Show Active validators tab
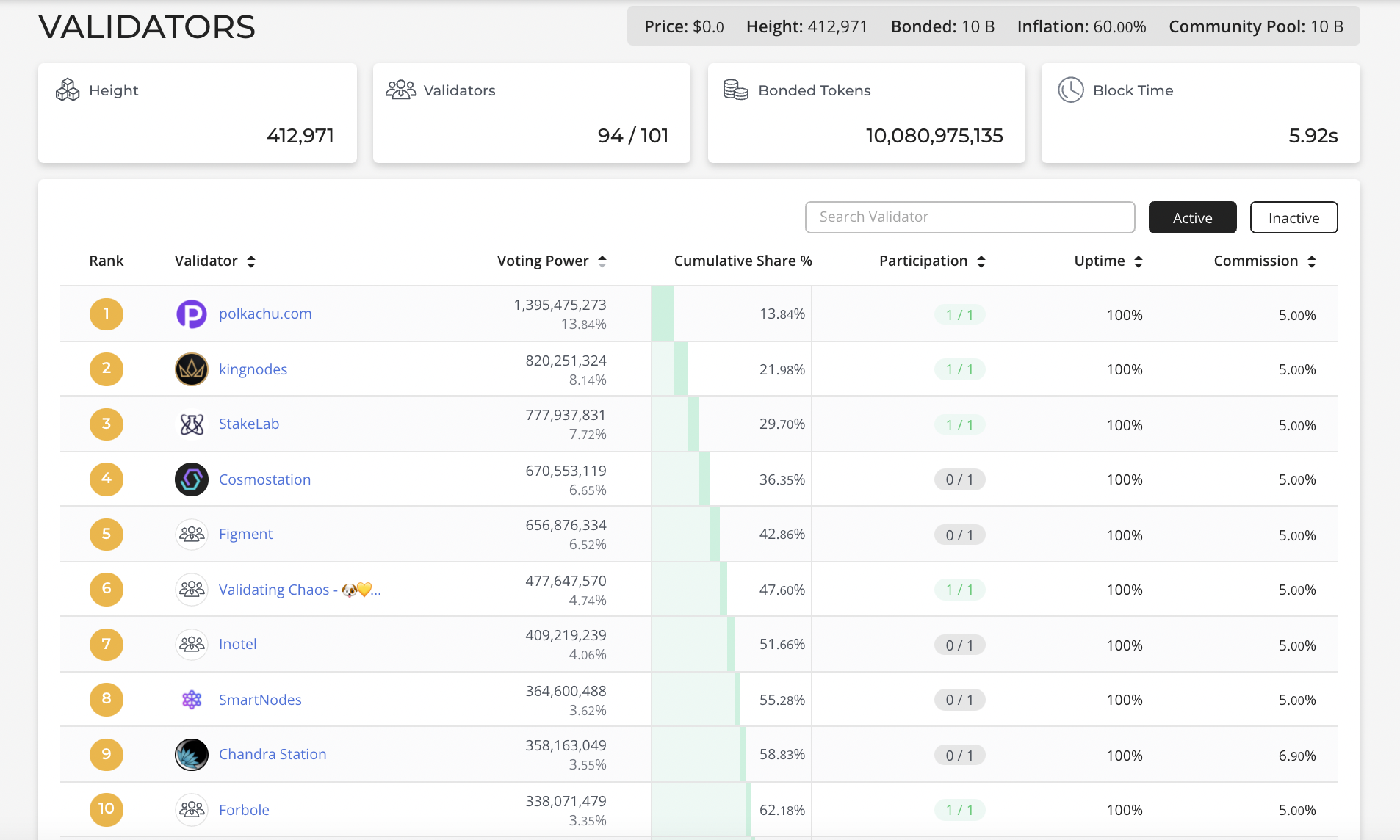Viewport: 1400px width, 840px height. click(x=1193, y=217)
